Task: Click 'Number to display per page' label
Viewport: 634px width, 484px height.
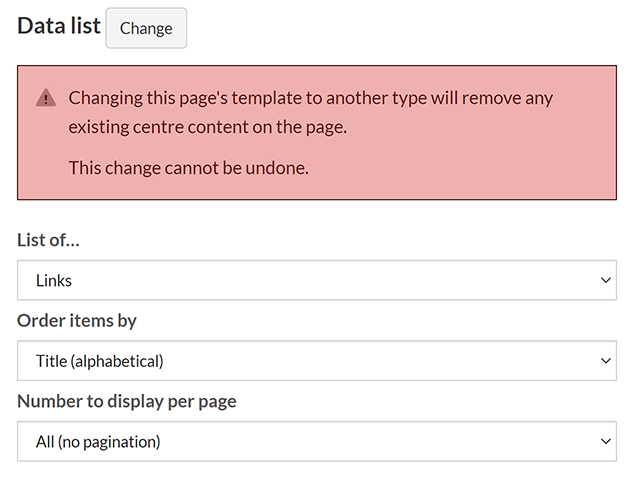Action: pyautogui.click(x=126, y=401)
